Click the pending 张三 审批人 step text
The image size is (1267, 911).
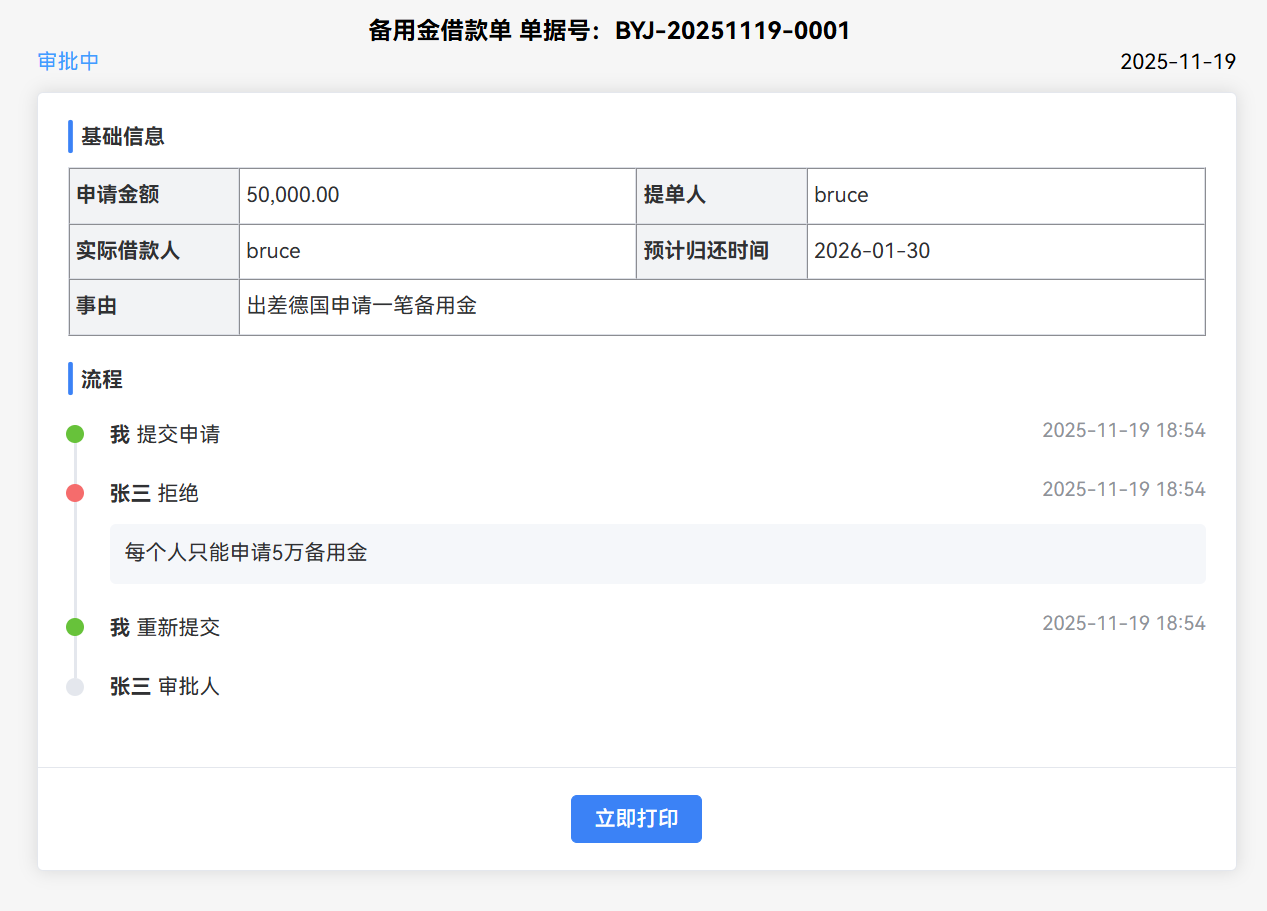click(x=165, y=686)
